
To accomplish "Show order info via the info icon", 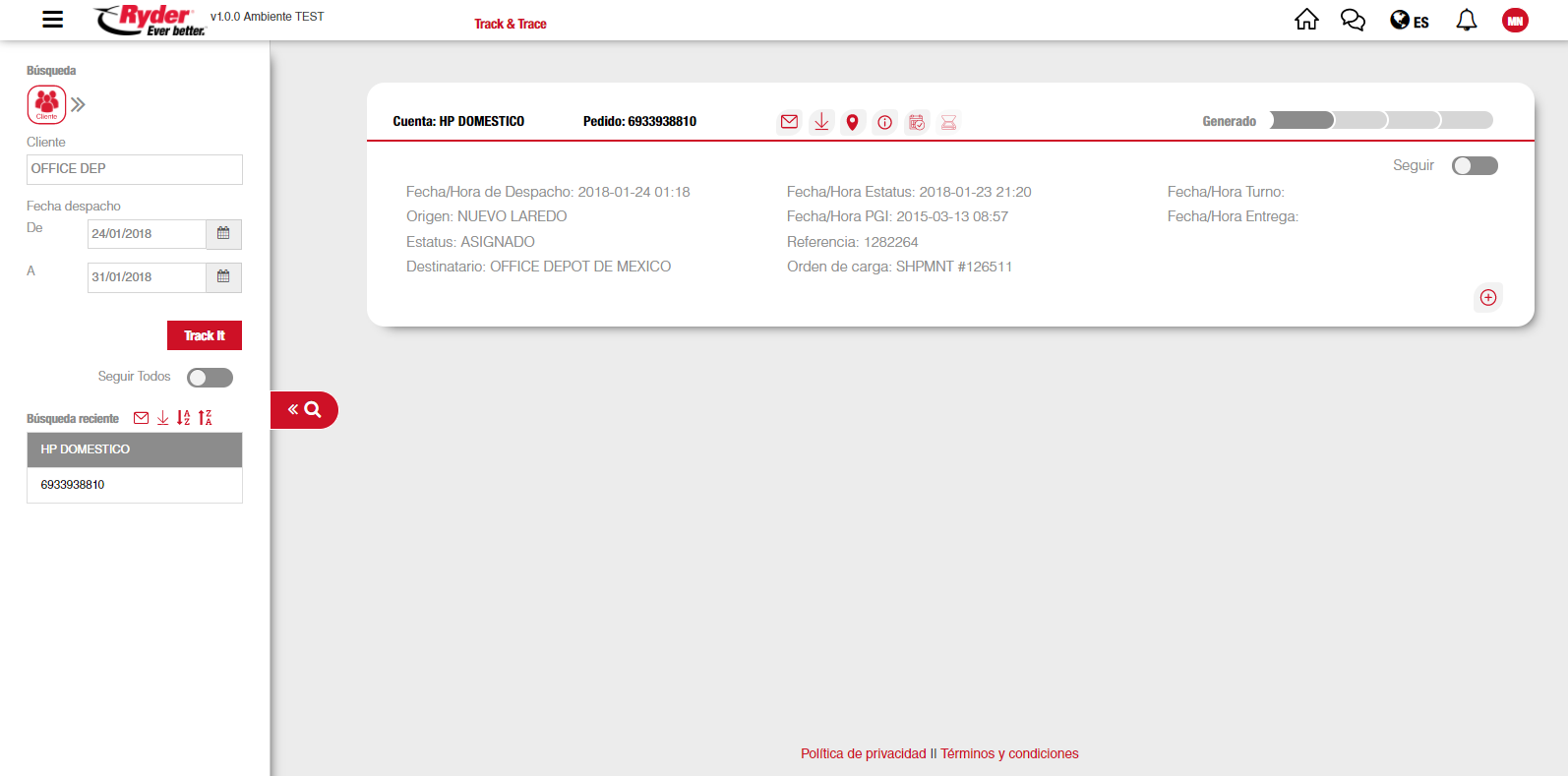I will click(885, 122).
